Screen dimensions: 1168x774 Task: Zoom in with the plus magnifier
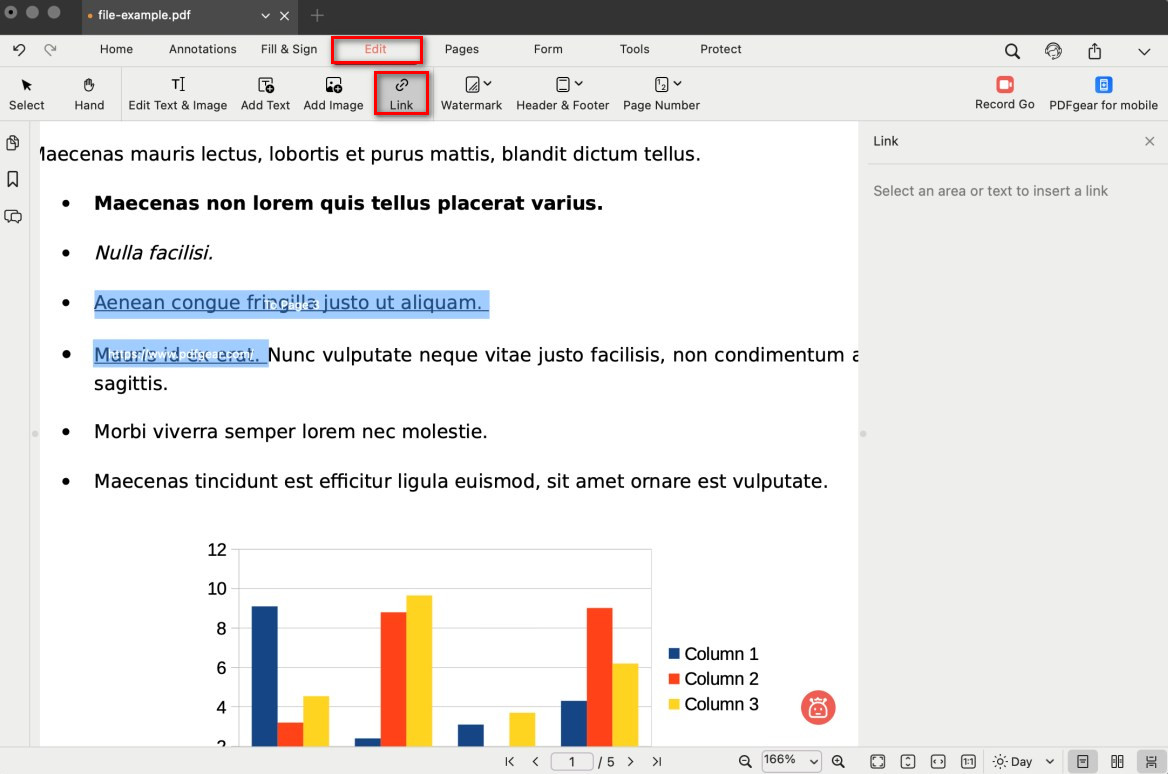838,762
